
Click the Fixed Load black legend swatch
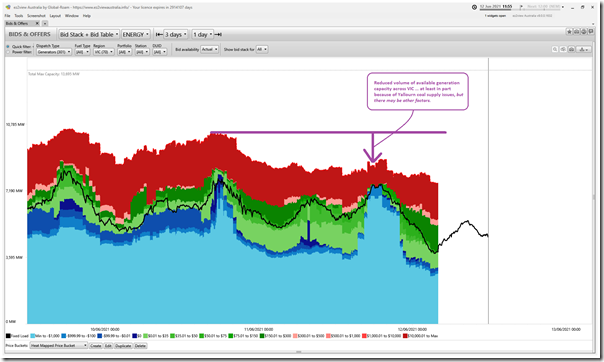coord(8,336)
